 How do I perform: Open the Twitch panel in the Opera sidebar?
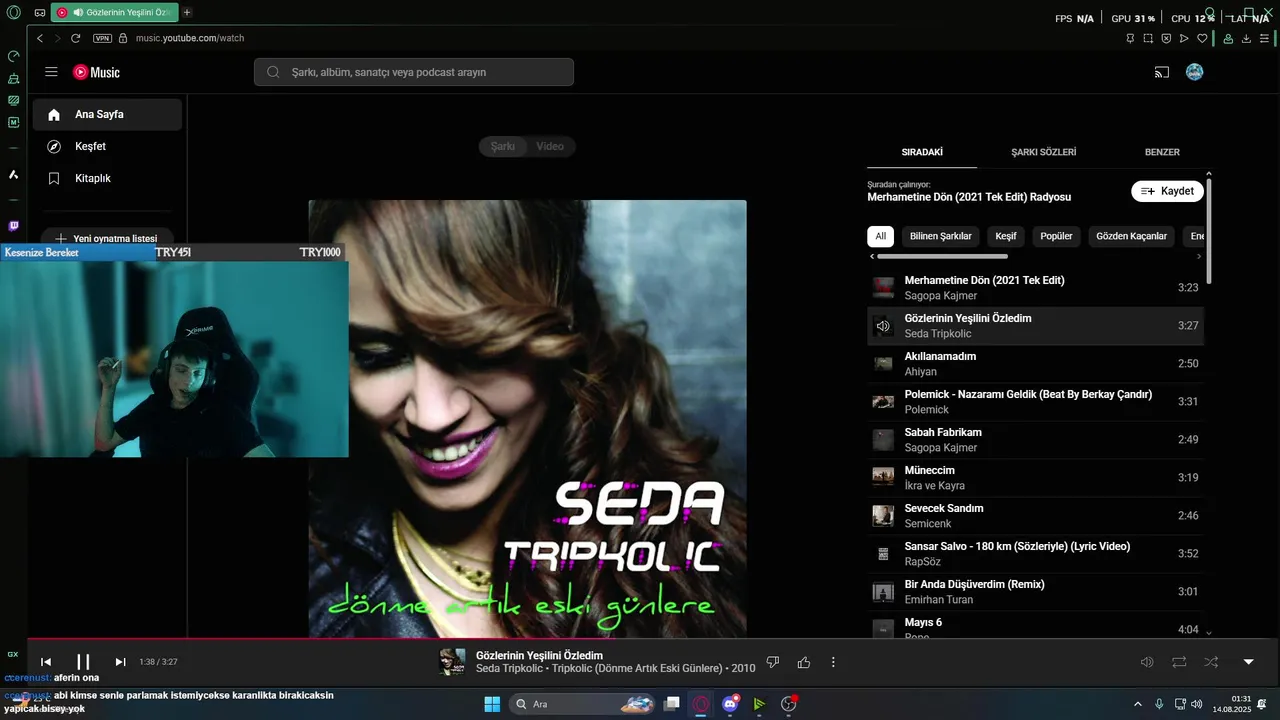(13, 226)
